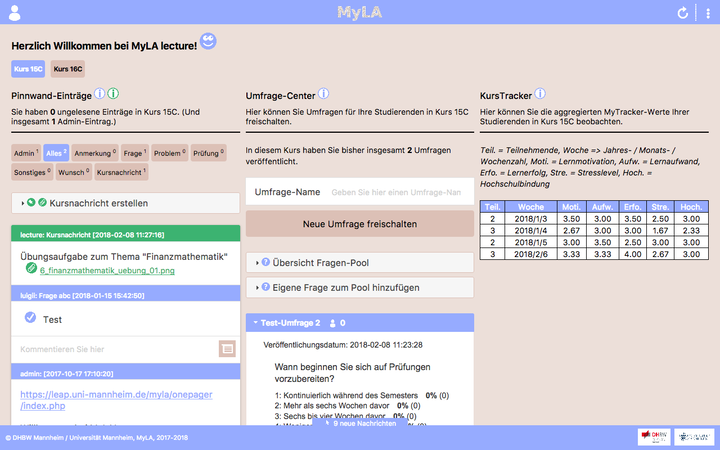The height and width of the screenshot is (450, 720).
Task: Switch to Kurs 16C tab
Action: (x=68, y=69)
